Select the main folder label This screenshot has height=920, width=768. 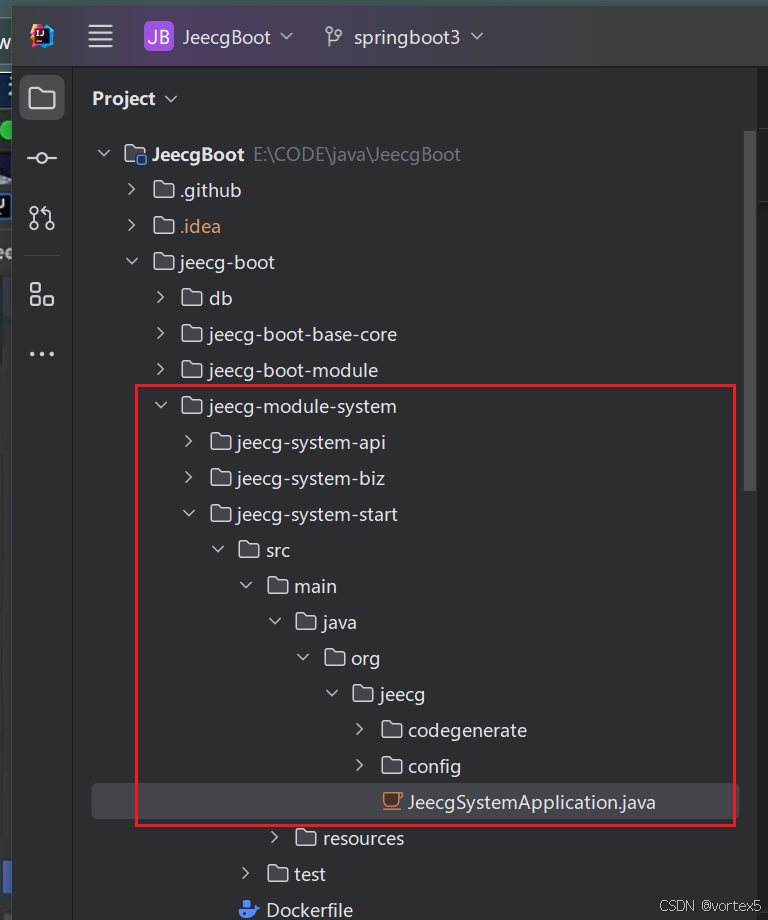[315, 587]
